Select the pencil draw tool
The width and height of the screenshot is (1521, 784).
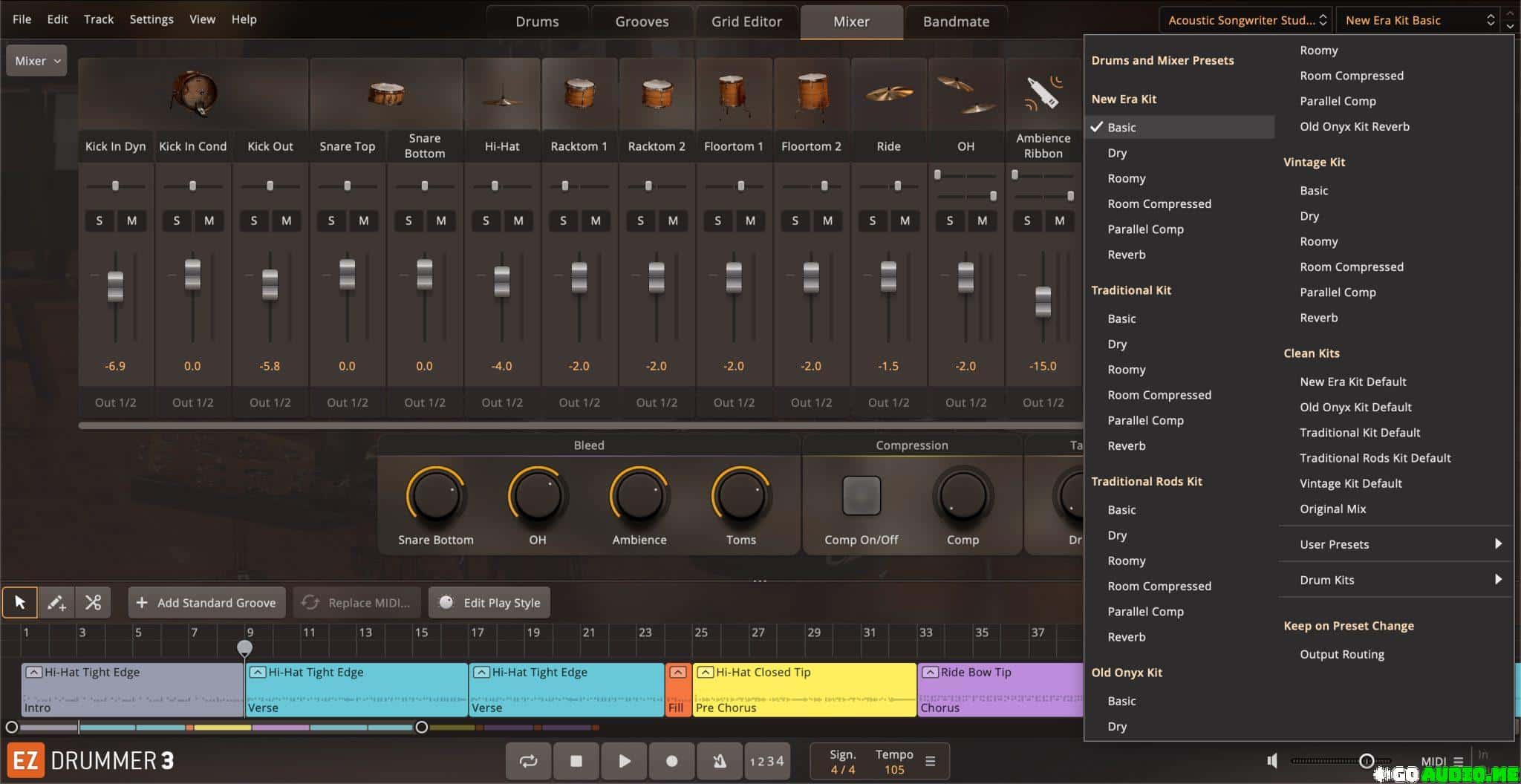pos(56,602)
